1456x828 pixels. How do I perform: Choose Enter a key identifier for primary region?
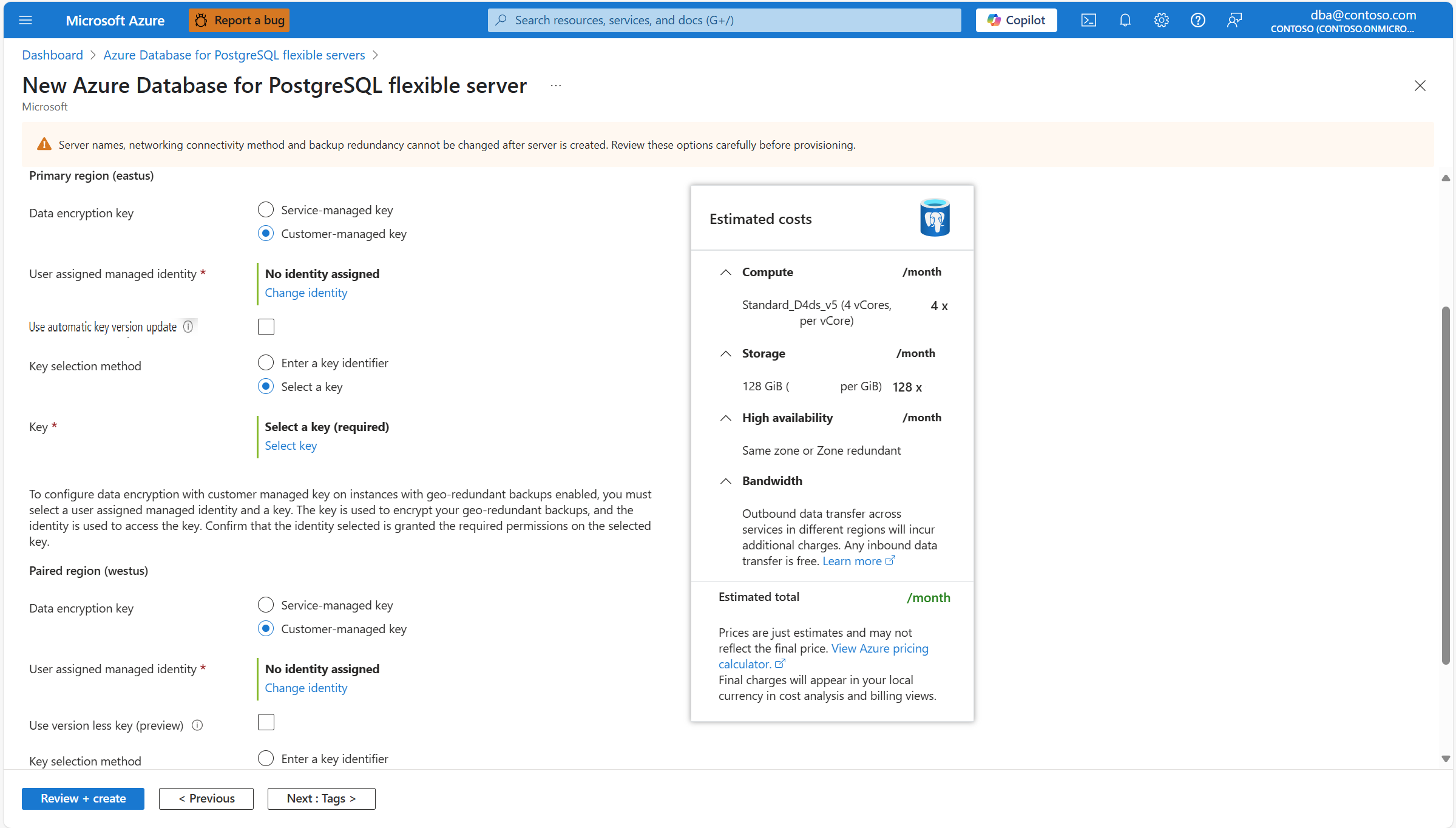point(266,363)
